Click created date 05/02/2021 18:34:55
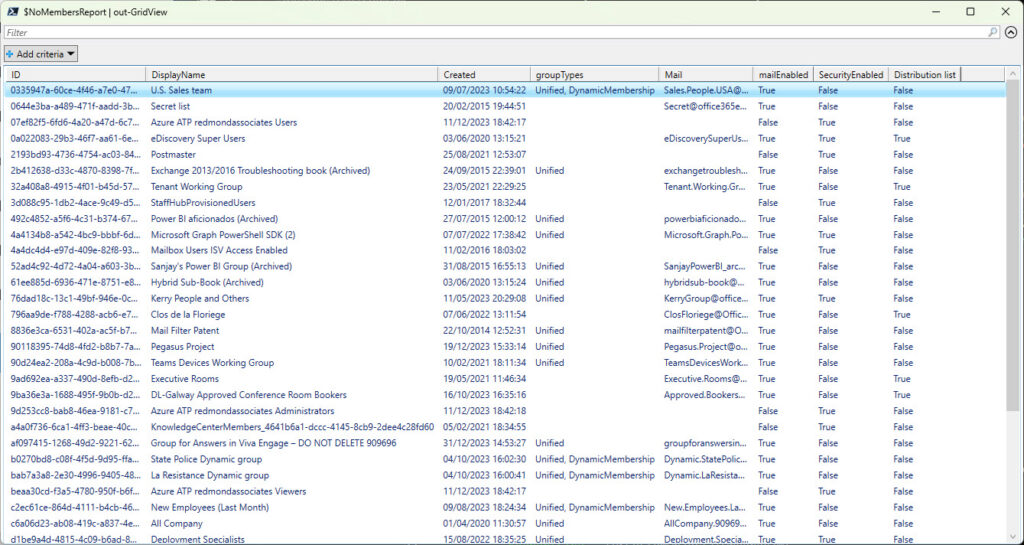Image resolution: width=1024 pixels, height=545 pixels. (x=485, y=427)
